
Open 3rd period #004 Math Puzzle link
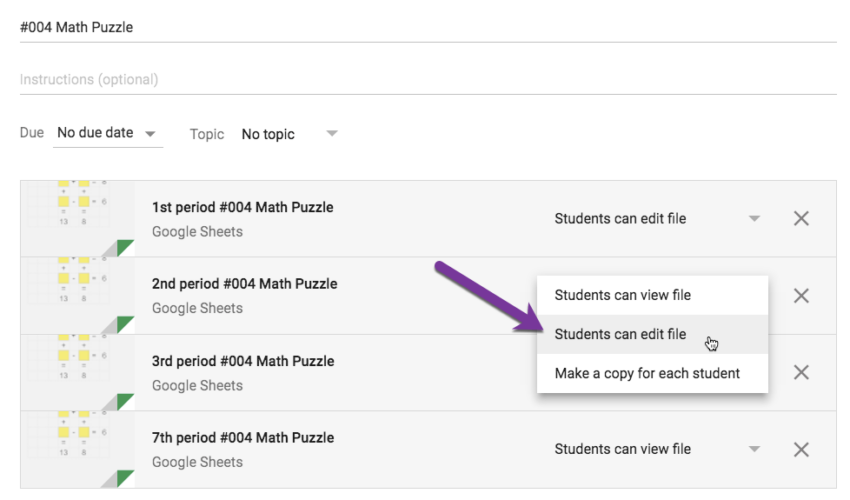click(243, 361)
